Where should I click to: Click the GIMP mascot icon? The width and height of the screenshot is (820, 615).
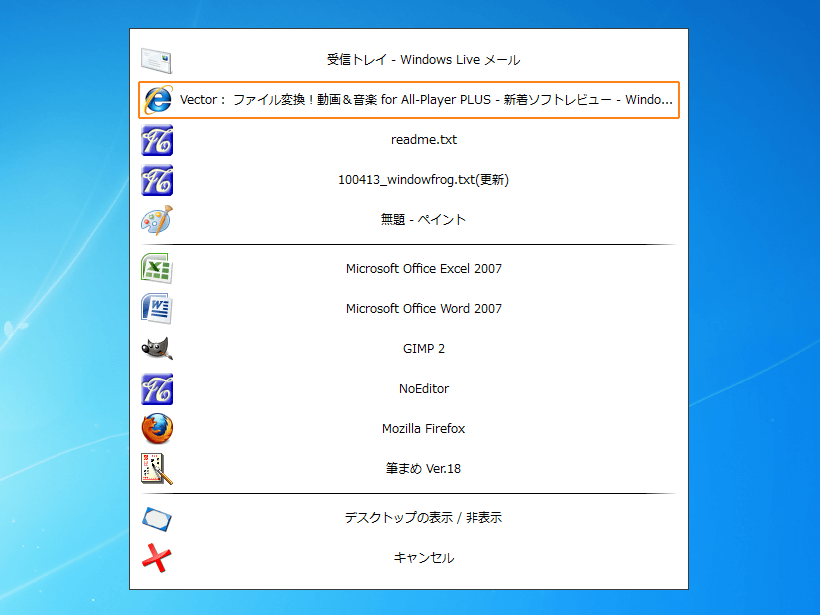tap(157, 349)
